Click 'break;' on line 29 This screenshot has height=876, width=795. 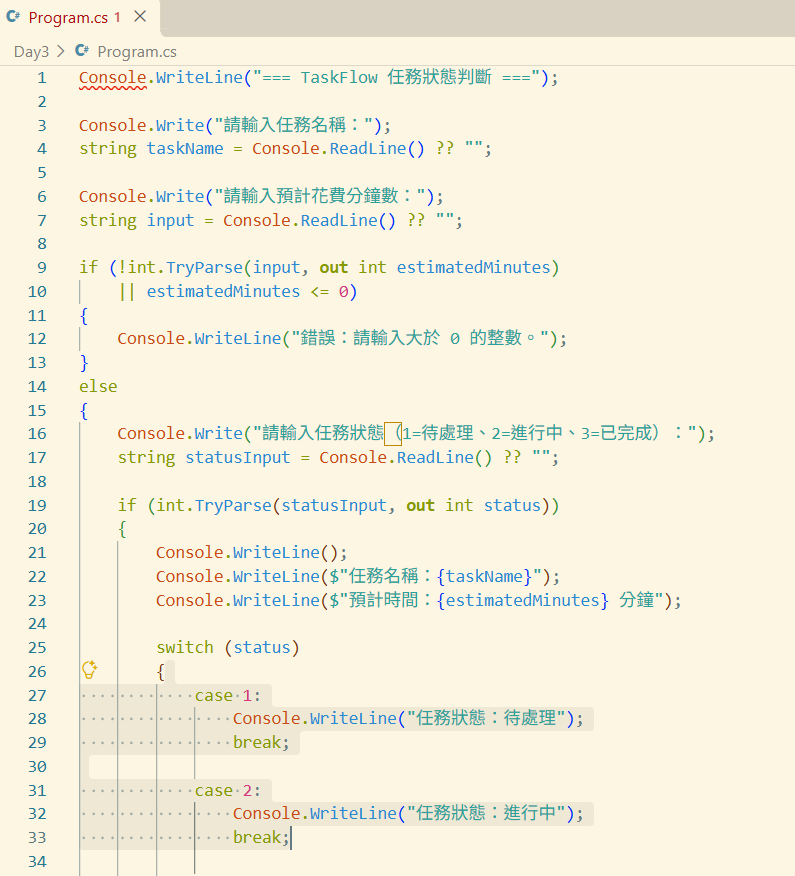261,743
